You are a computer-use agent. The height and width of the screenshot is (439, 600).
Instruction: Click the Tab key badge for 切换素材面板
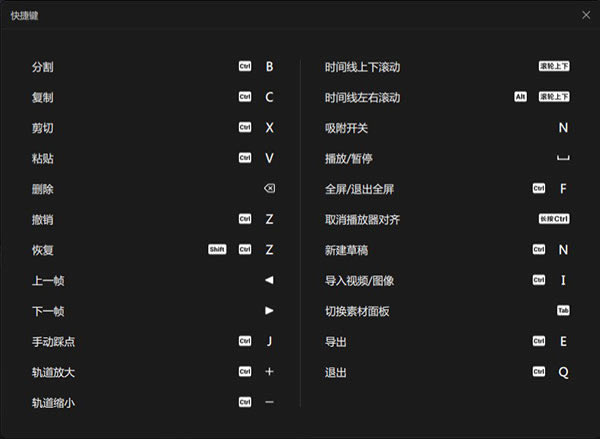point(563,311)
